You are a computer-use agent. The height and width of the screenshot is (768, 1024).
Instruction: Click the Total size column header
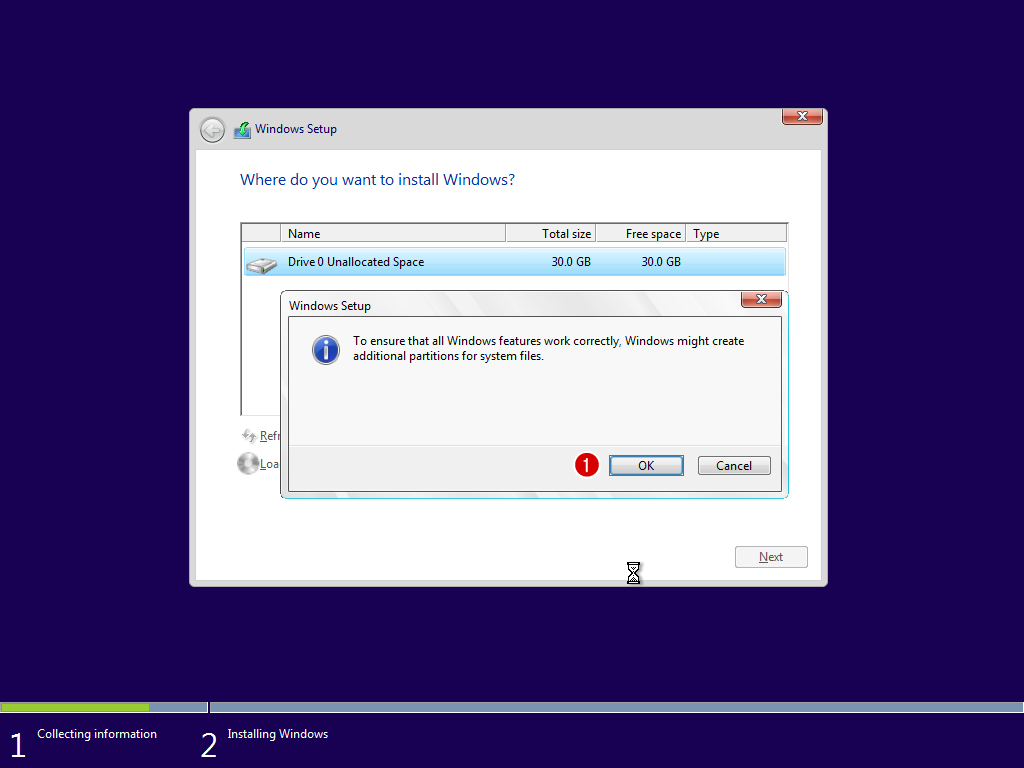(551, 234)
